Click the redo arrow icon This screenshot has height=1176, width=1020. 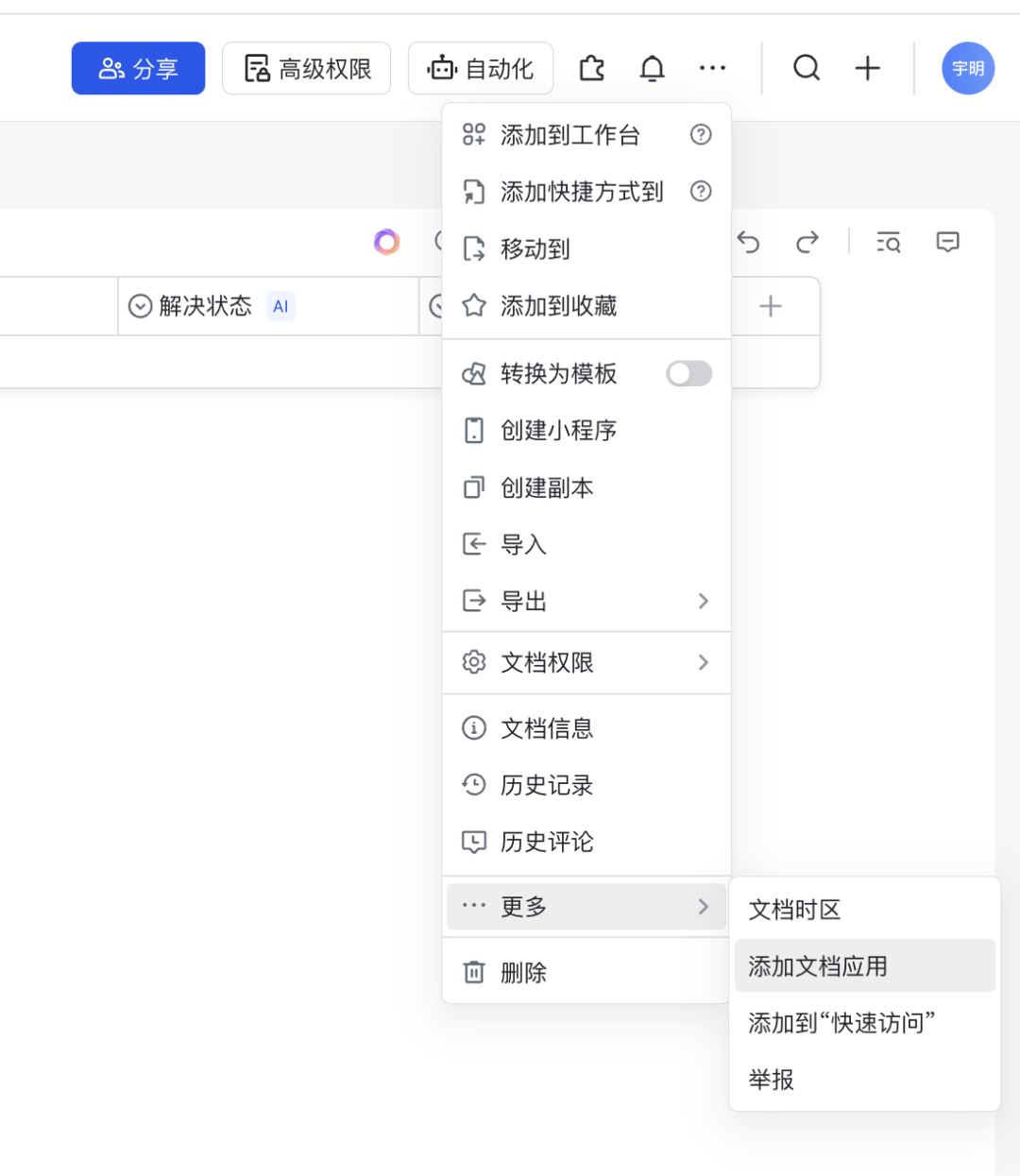point(807,243)
